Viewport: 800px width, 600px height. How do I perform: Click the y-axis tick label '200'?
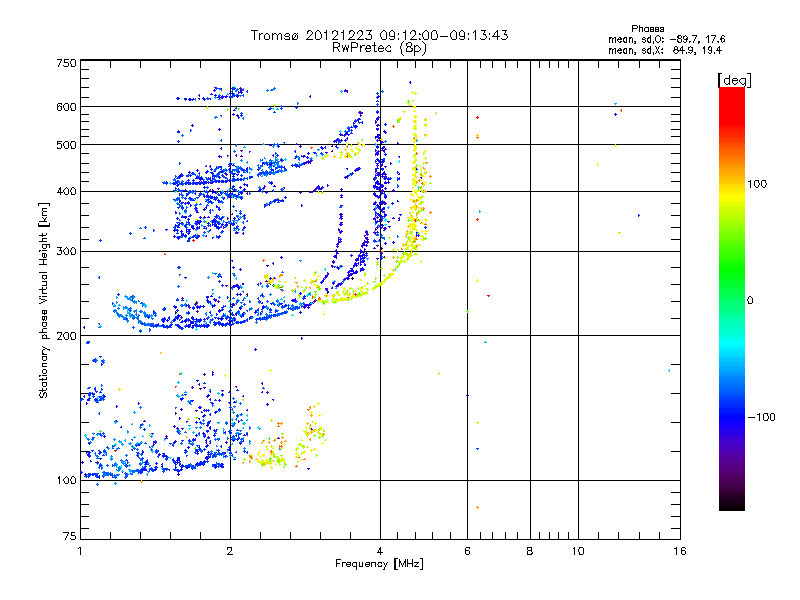coord(66,336)
